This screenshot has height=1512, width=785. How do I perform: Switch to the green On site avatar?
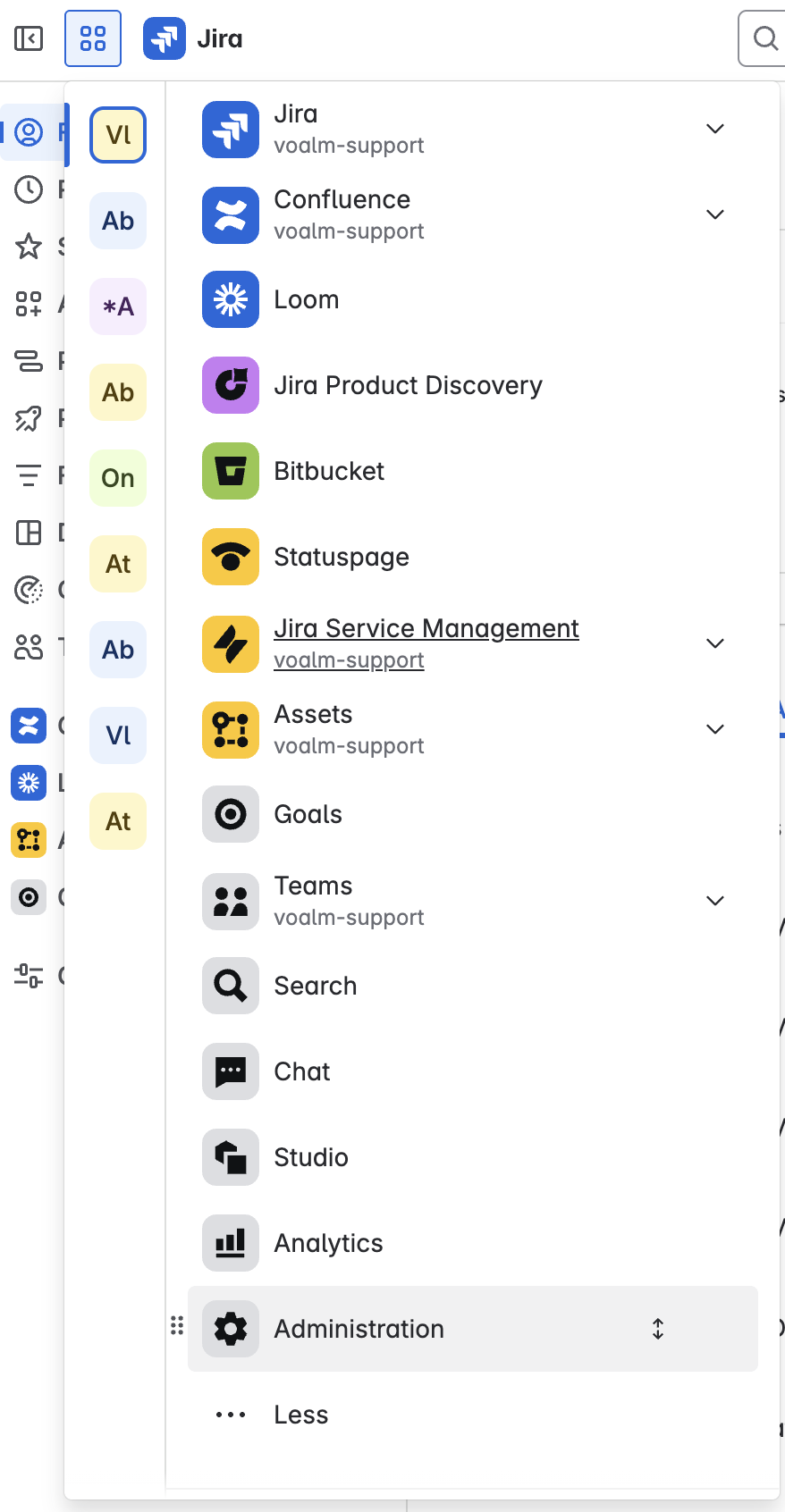118,478
